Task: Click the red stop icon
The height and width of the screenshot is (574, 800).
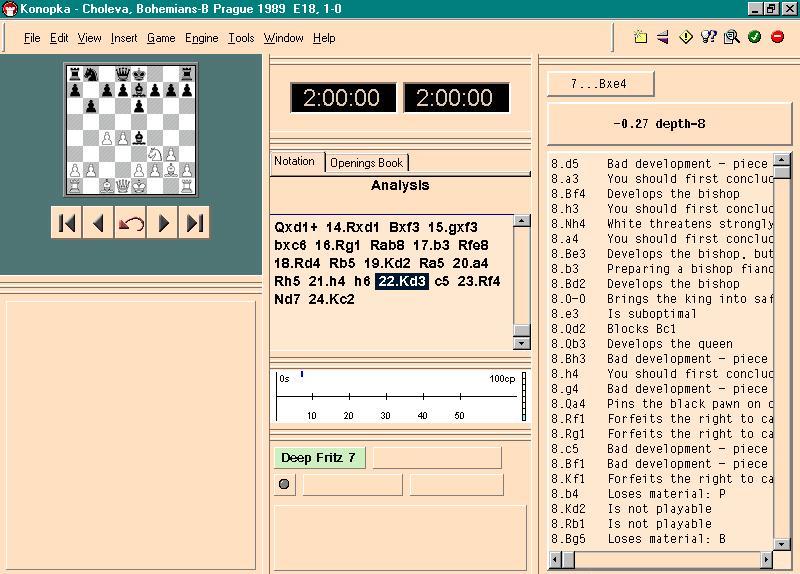Action: 777,38
